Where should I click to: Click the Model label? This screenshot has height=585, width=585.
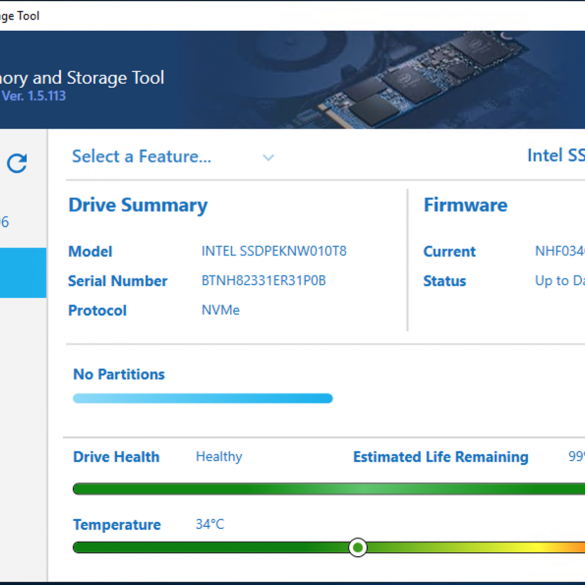90,251
